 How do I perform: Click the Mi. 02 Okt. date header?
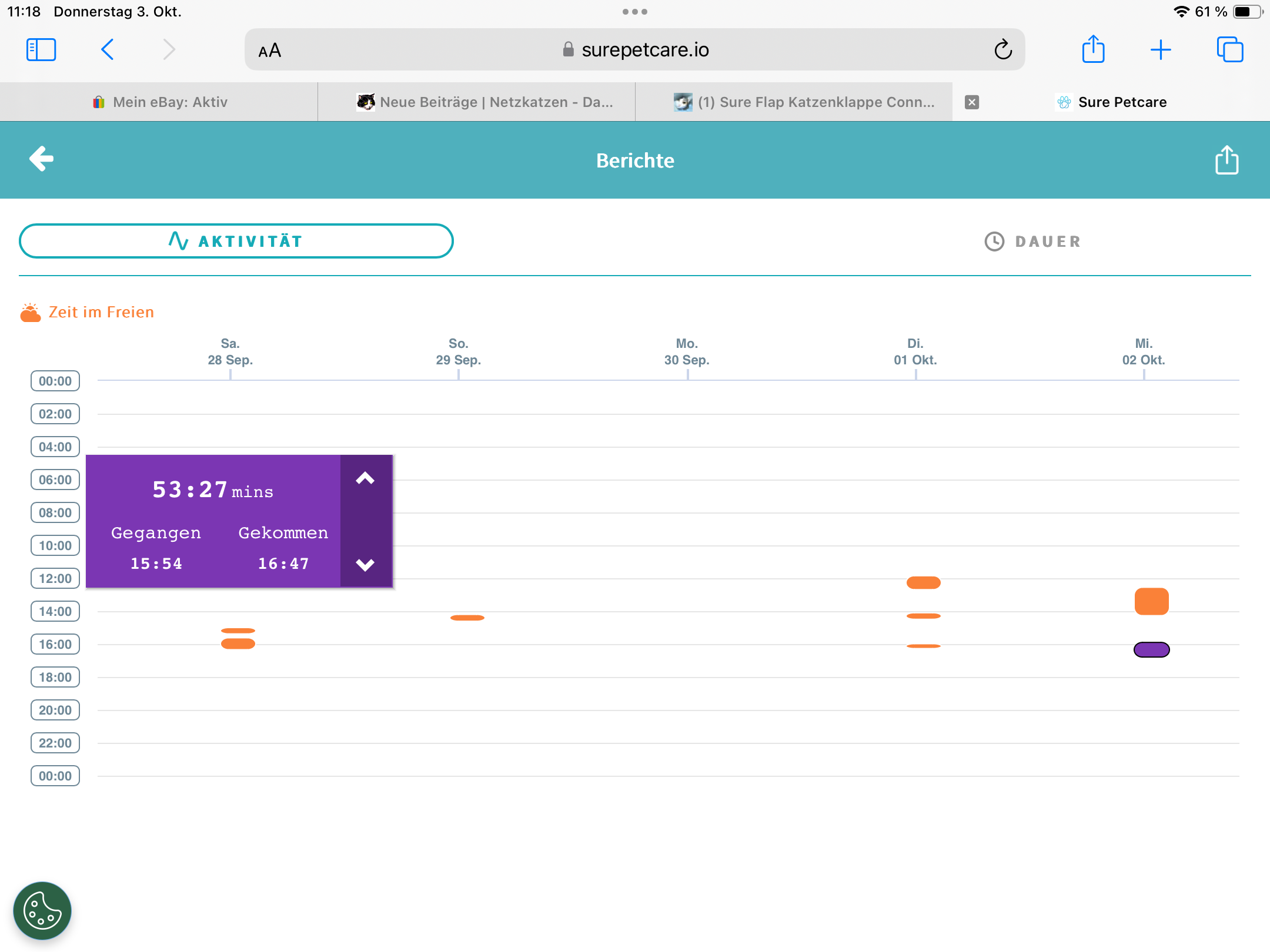tap(1144, 351)
